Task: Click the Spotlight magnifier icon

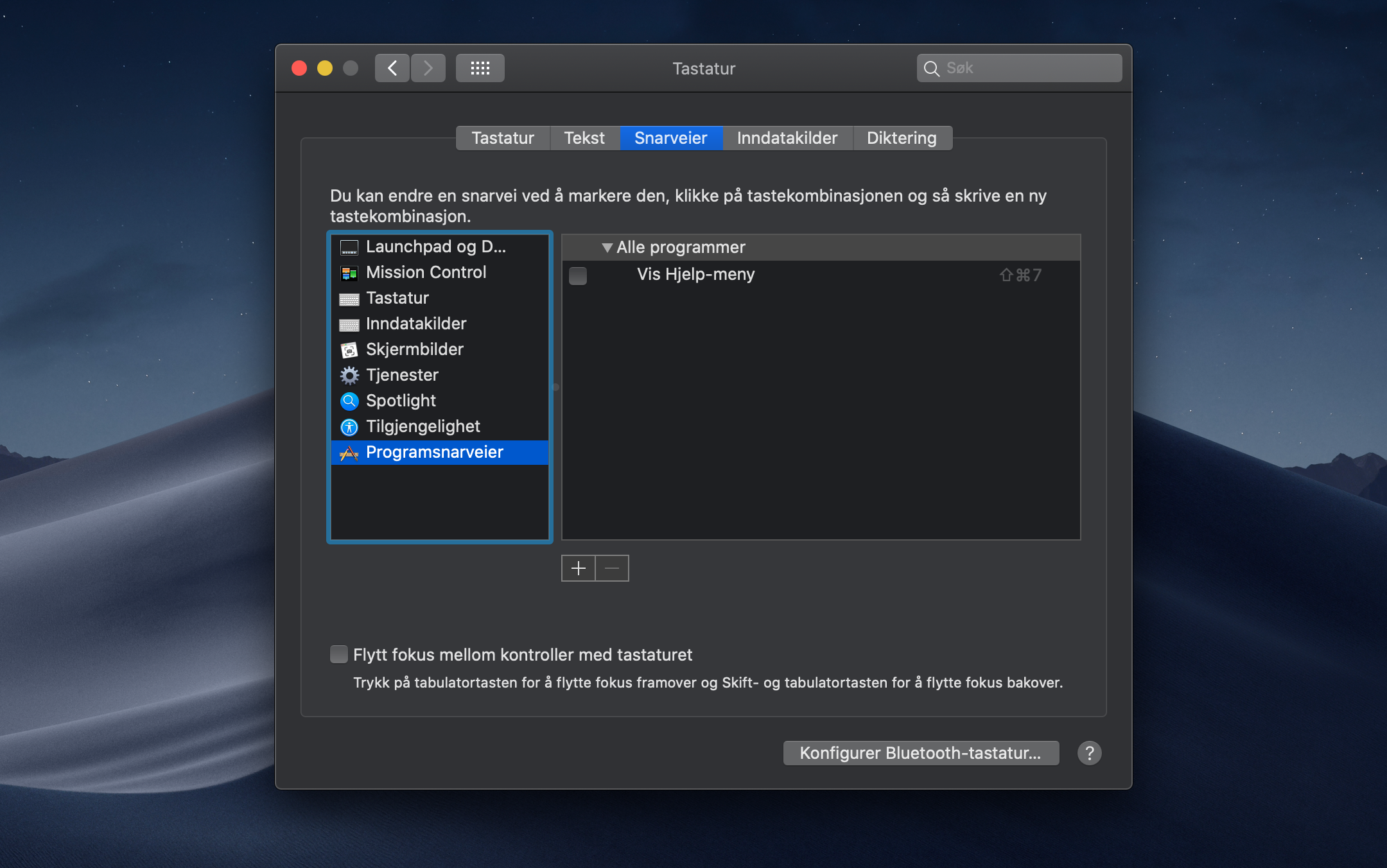Action: click(x=349, y=401)
